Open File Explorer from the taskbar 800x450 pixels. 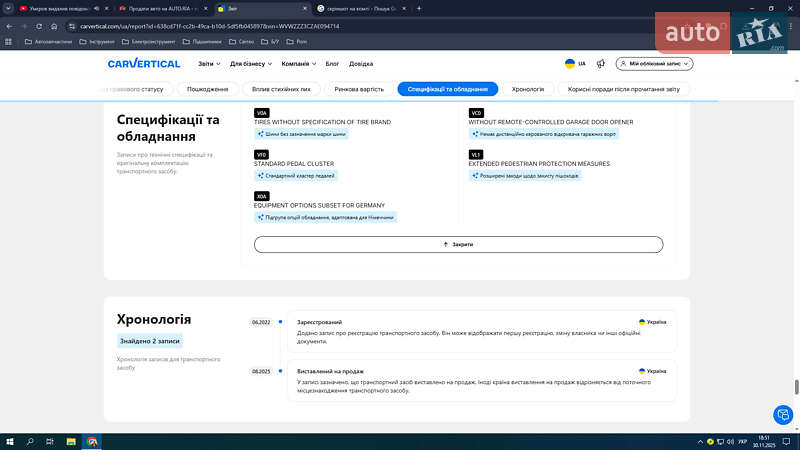pyautogui.click(x=71, y=441)
